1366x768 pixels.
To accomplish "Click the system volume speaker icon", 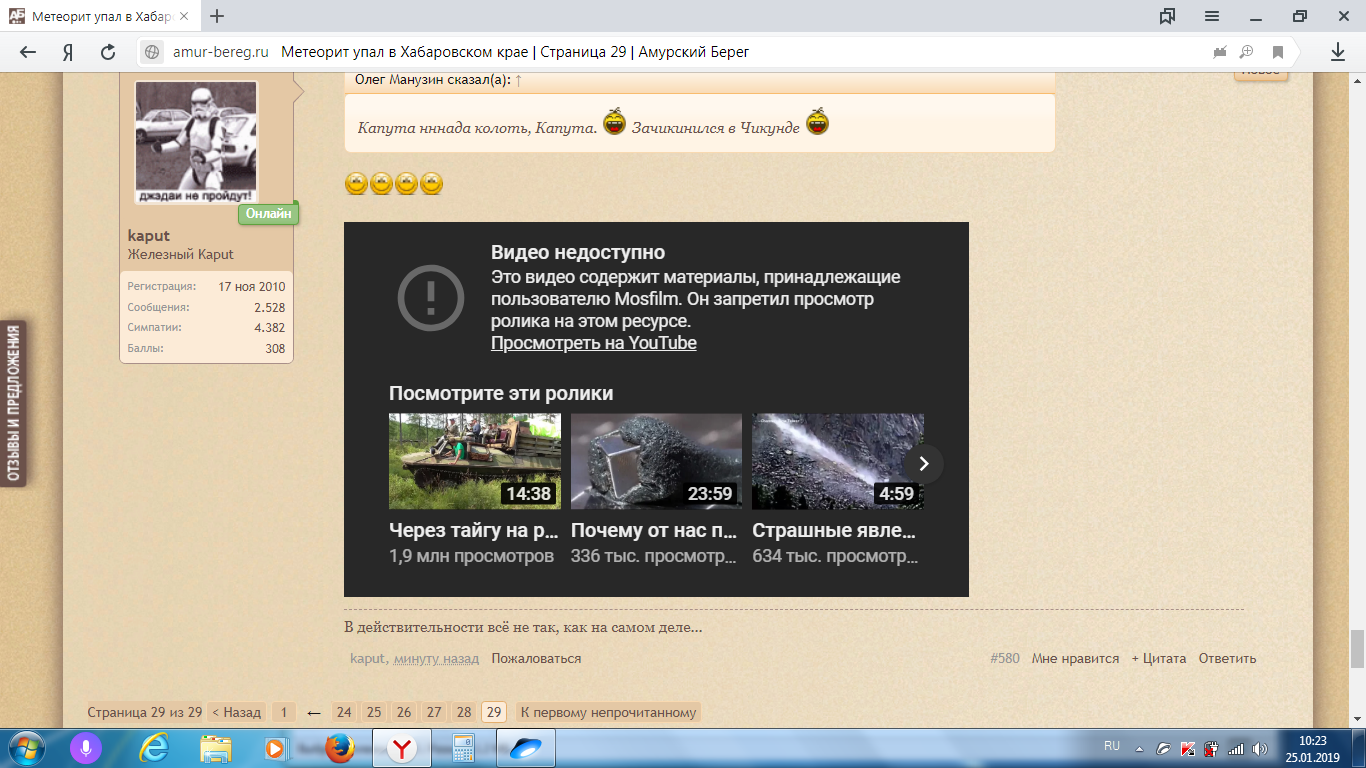I will 1259,748.
